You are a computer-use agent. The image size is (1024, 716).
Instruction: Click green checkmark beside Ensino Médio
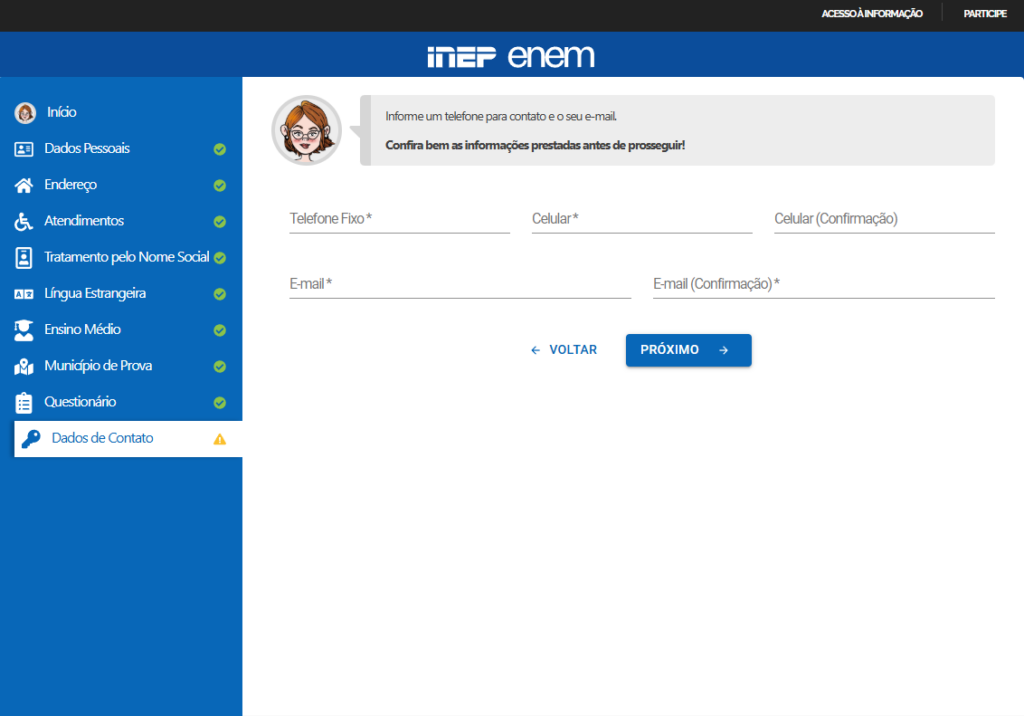click(220, 331)
